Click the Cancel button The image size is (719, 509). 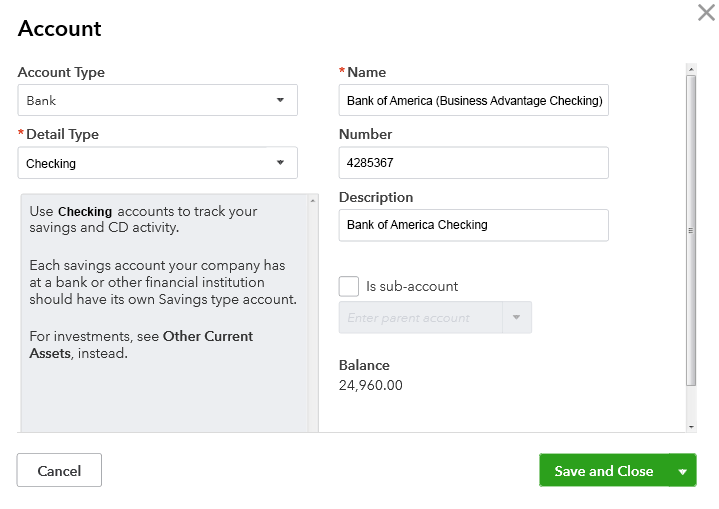click(x=59, y=470)
